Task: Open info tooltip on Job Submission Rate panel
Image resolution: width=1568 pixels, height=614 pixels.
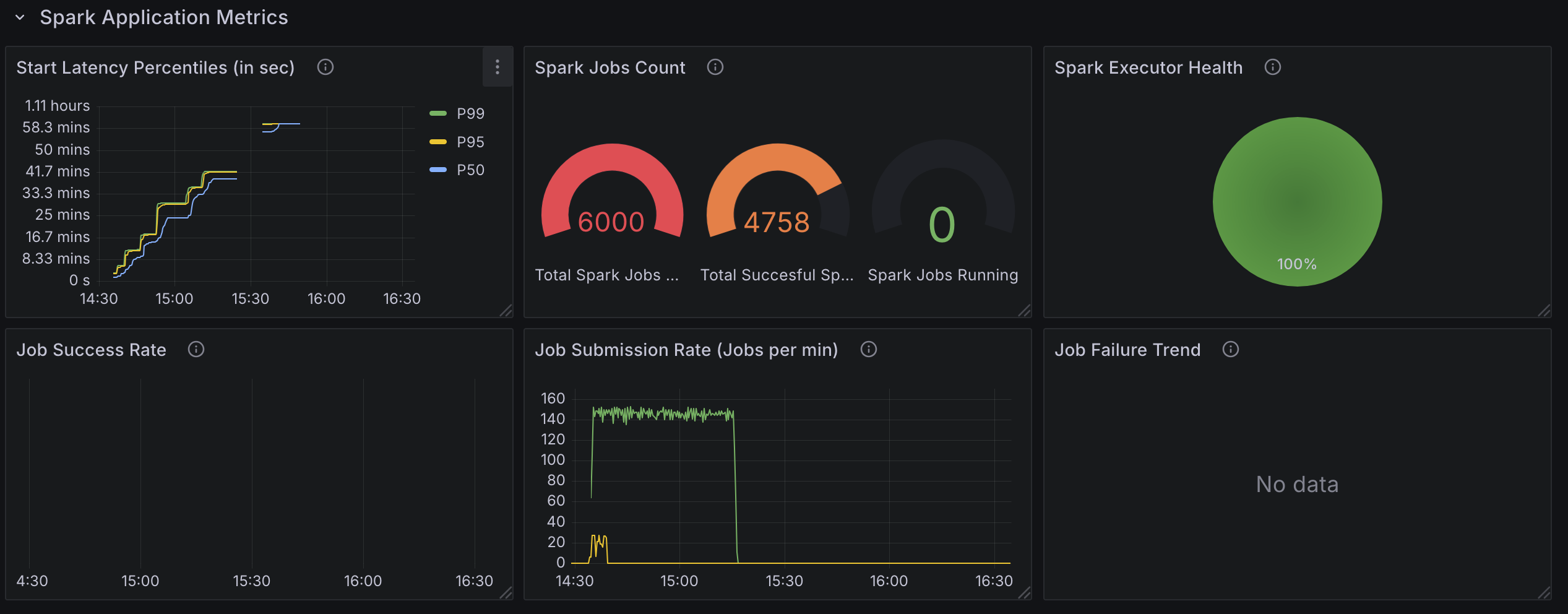Action: (x=868, y=350)
